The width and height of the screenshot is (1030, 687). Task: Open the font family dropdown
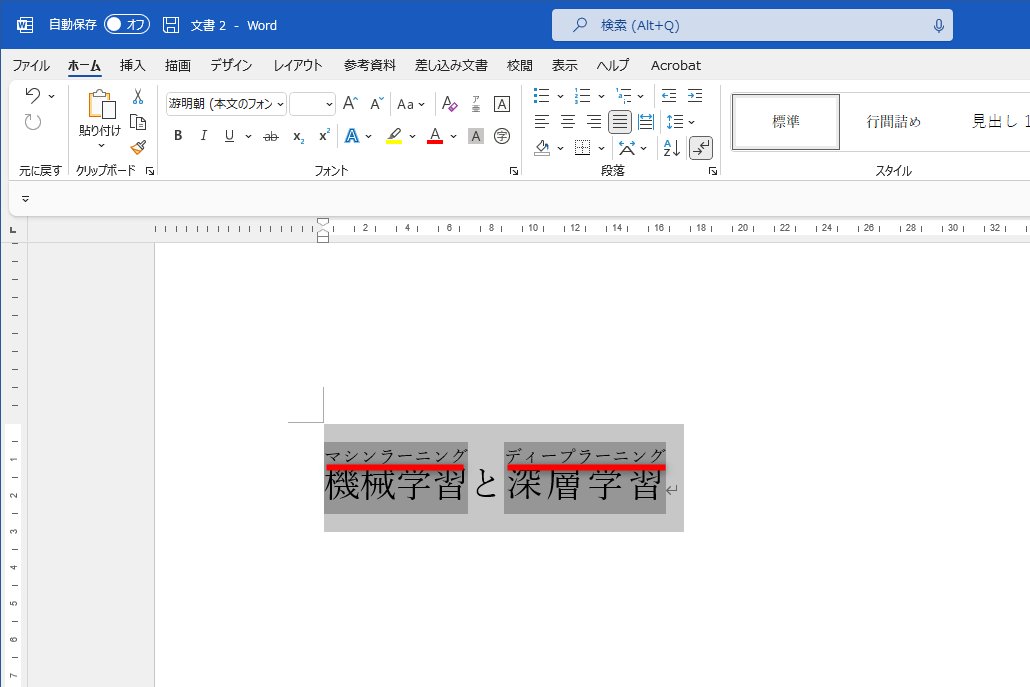pyautogui.click(x=278, y=103)
